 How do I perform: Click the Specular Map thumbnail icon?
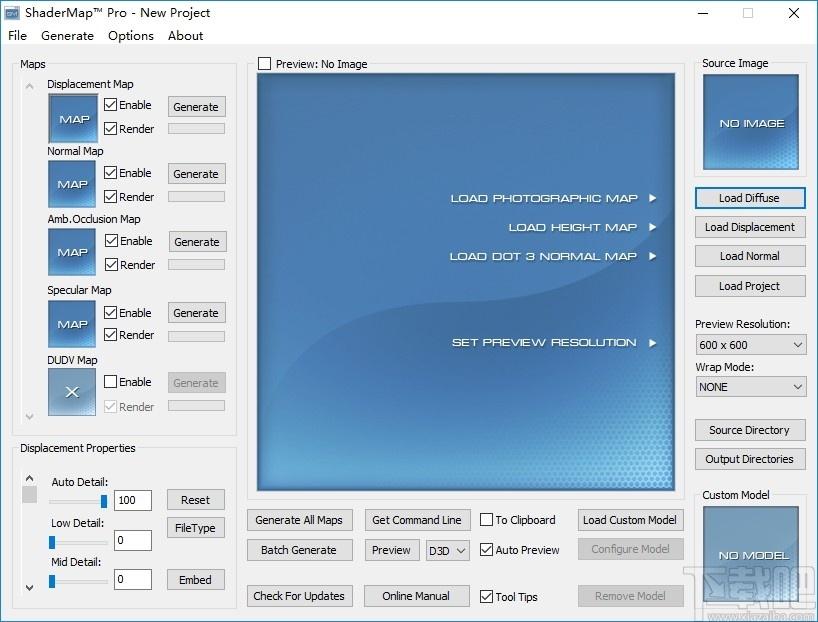point(72,324)
